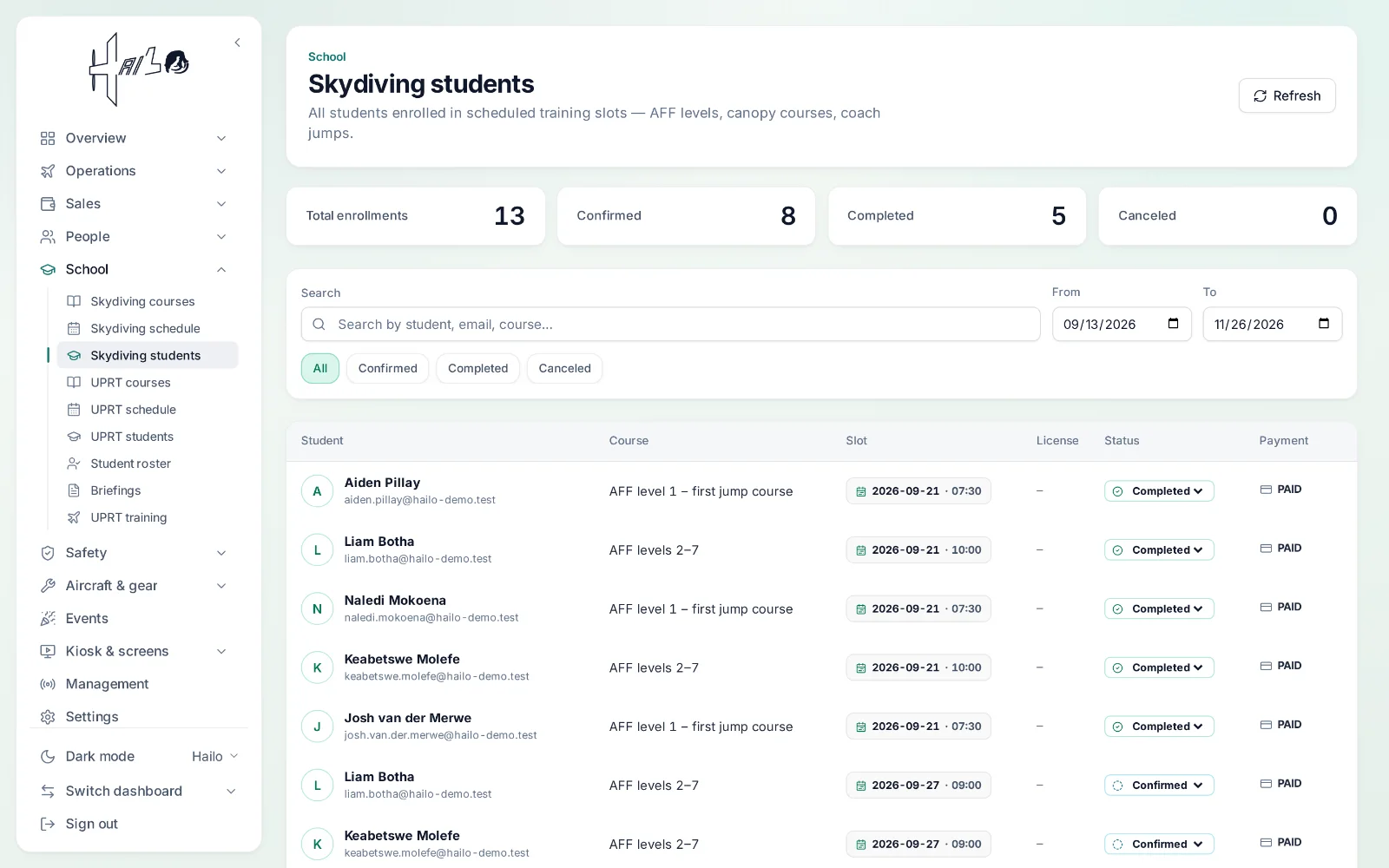
Task: Click the From date field
Action: [x=1122, y=325]
